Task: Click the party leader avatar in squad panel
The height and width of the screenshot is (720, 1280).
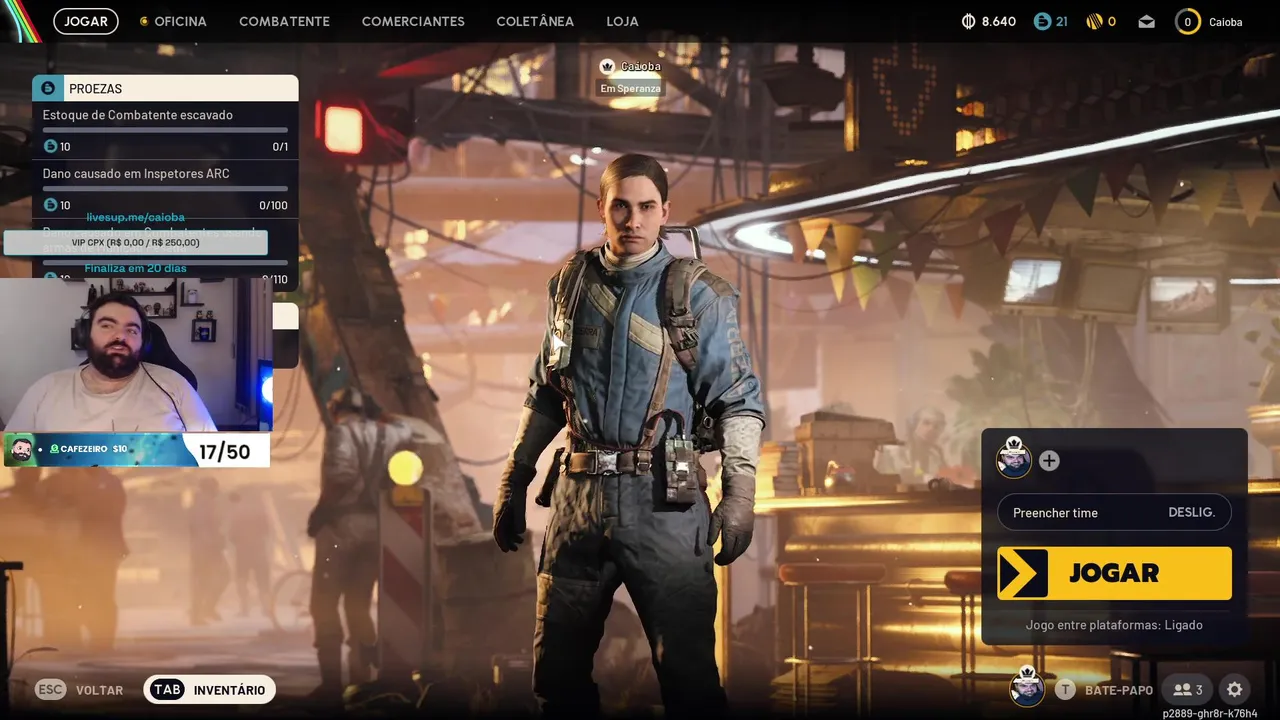Action: [1014, 458]
